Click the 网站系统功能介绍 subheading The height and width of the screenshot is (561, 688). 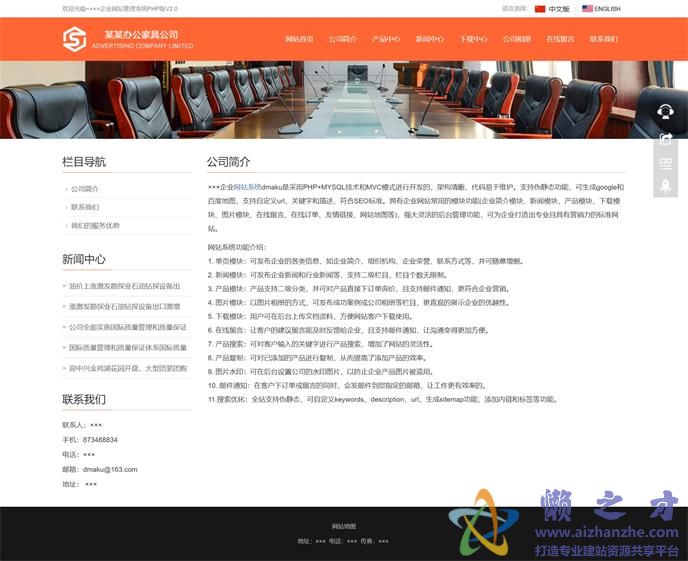click(237, 247)
